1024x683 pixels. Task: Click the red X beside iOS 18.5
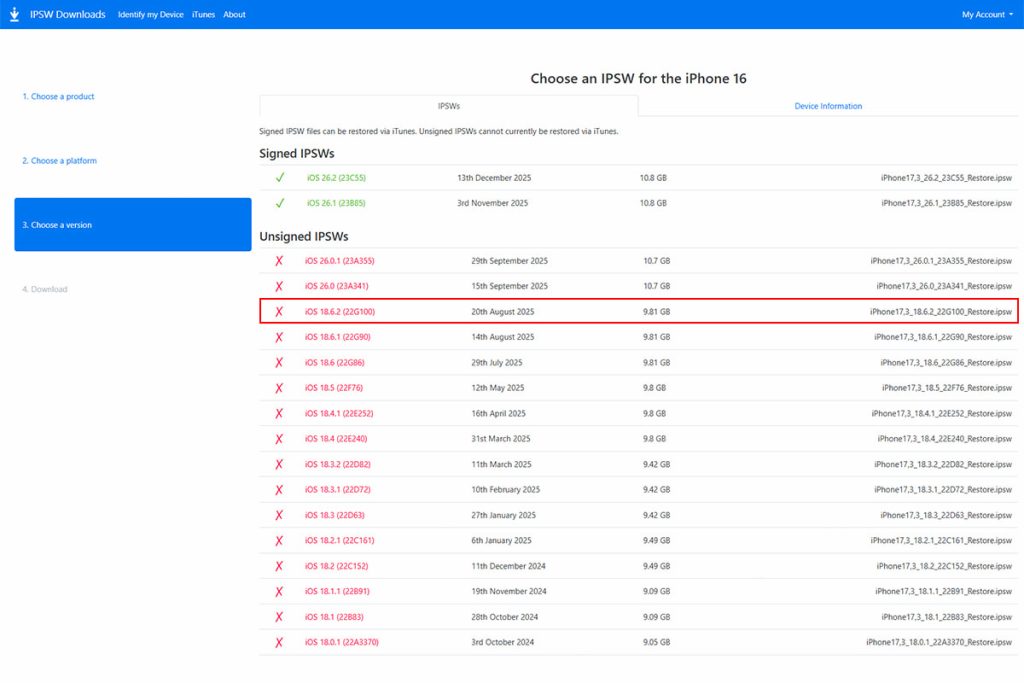pyautogui.click(x=280, y=387)
